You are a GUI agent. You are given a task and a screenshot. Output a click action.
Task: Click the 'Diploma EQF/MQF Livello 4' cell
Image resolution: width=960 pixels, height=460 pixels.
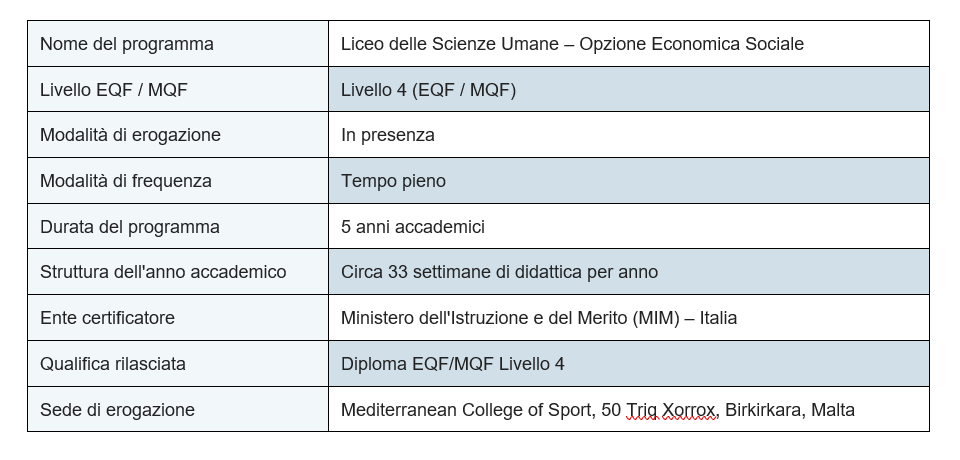629,364
